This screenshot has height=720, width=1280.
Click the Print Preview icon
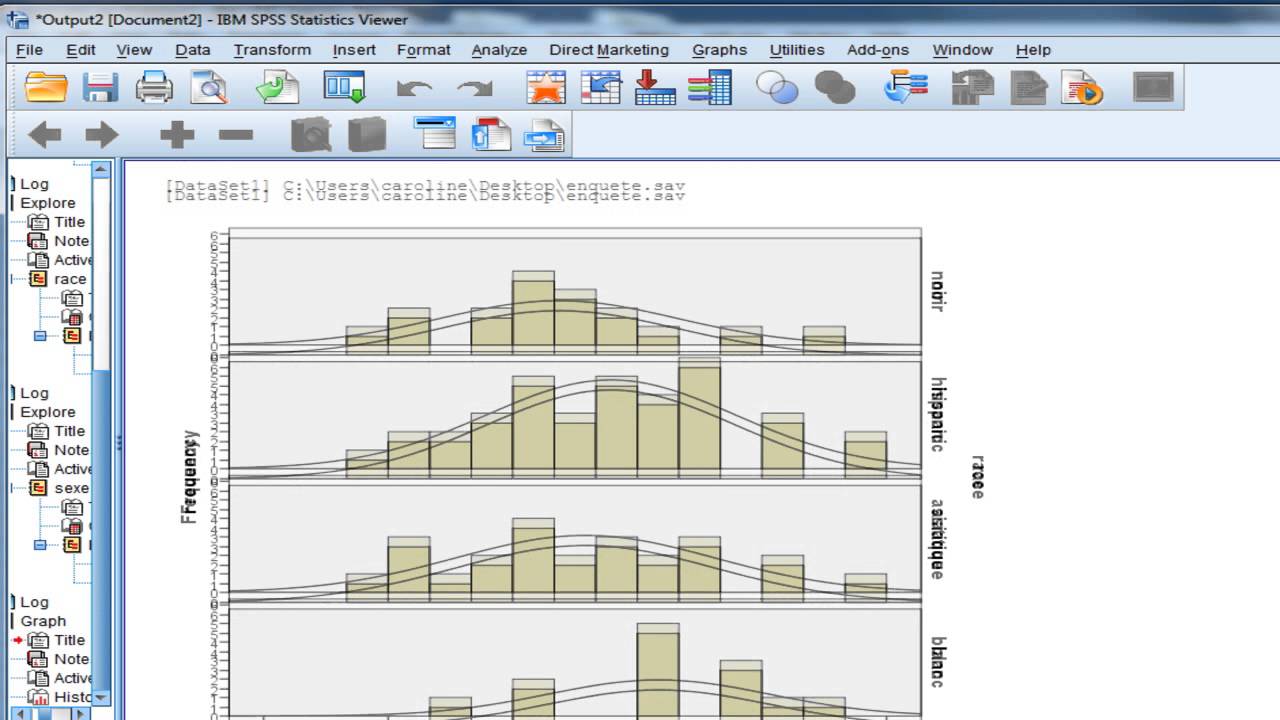coord(209,88)
